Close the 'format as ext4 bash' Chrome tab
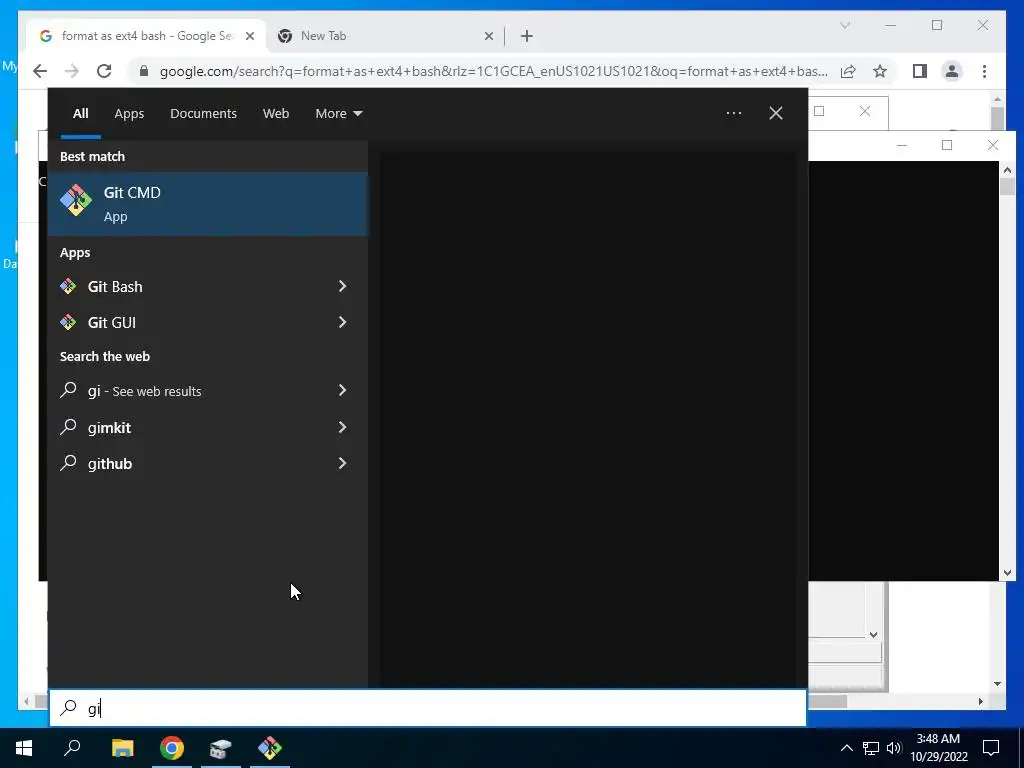Viewport: 1024px width, 768px height. [249, 37]
